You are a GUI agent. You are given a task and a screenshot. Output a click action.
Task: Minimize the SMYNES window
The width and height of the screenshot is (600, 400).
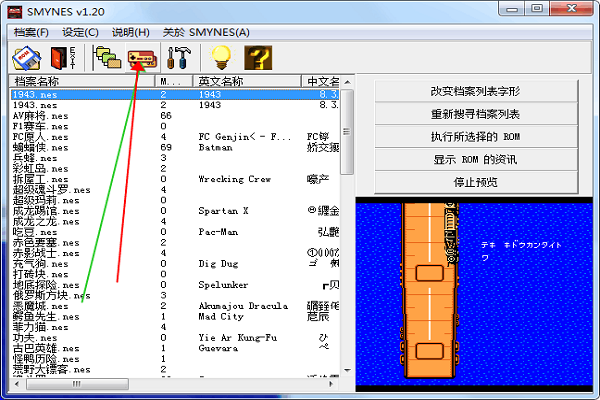tap(512, 8)
